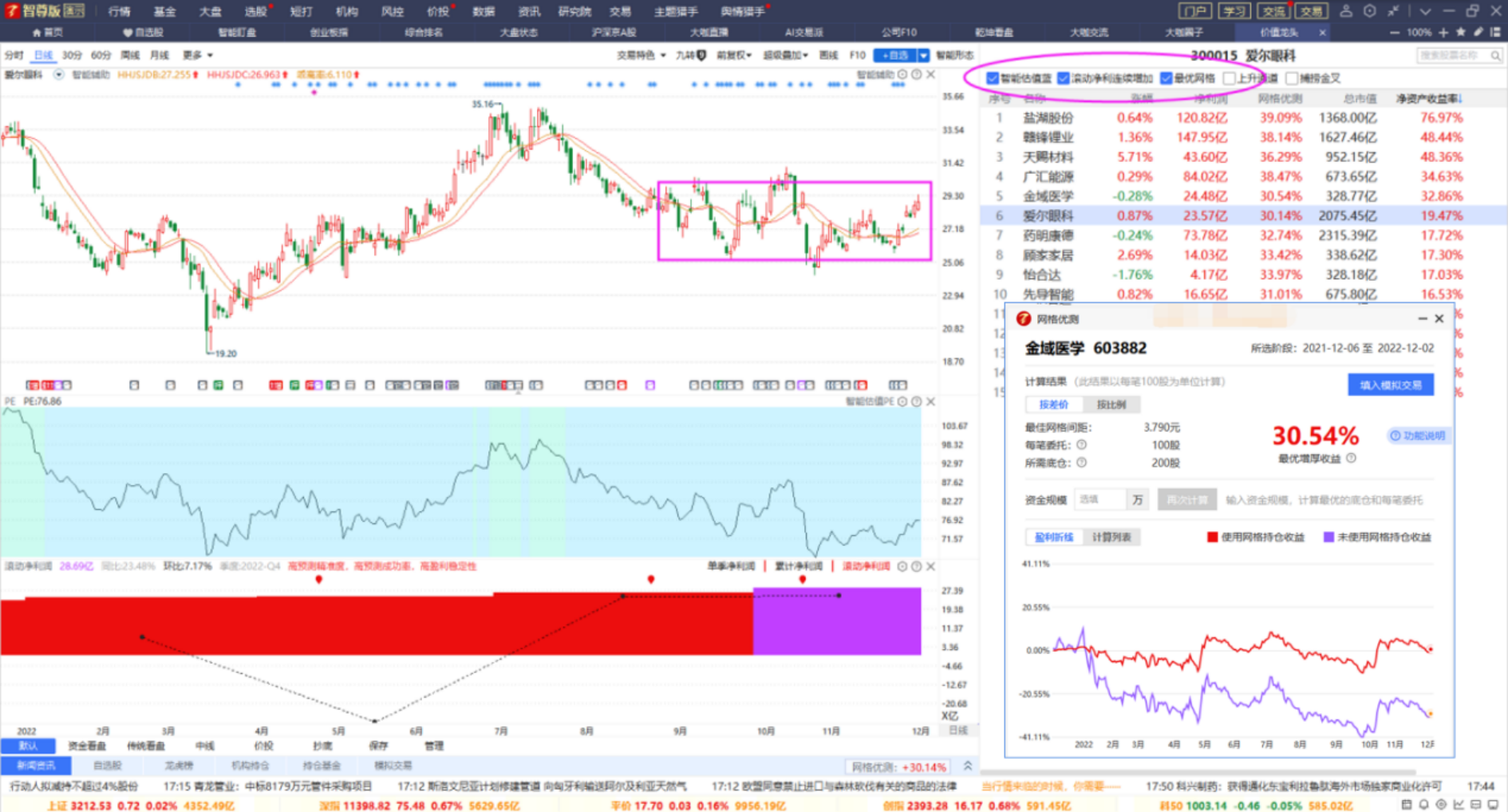Screen dimensions: 1508x812
Task: Expand the 更多 period dropdown
Action: pyautogui.click(x=198, y=55)
